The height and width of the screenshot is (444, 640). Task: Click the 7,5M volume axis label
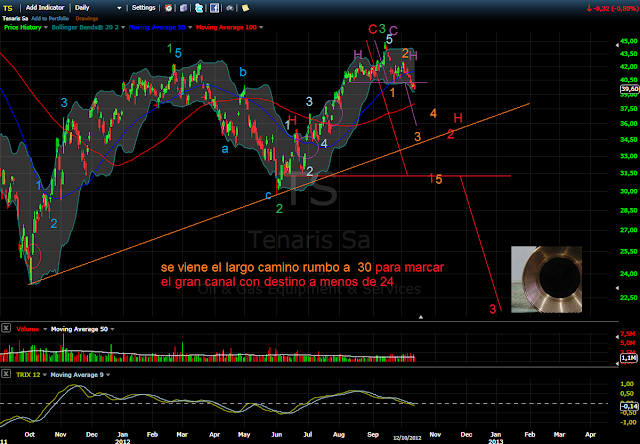(x=629, y=334)
